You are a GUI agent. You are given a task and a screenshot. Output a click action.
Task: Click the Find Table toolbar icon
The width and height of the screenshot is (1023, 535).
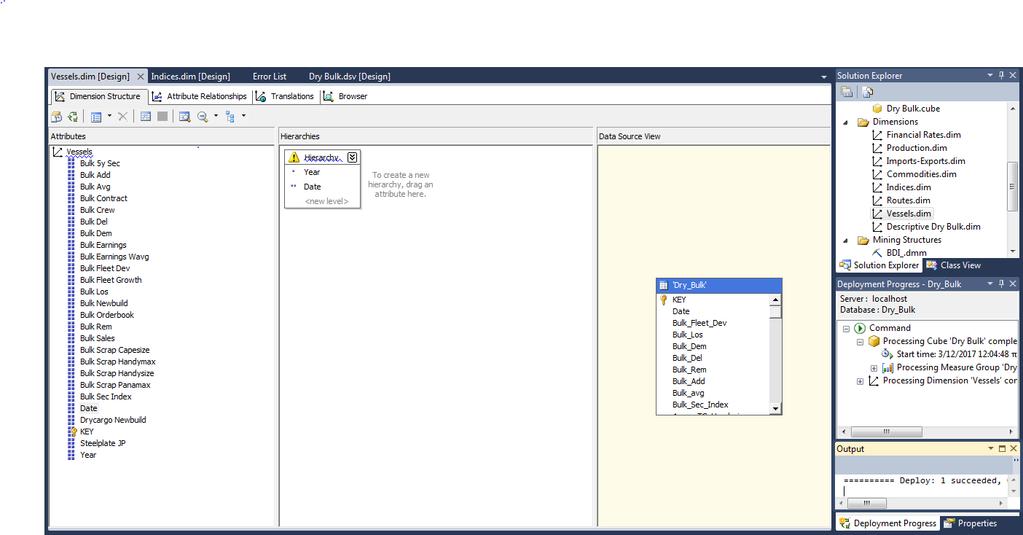[x=185, y=117]
